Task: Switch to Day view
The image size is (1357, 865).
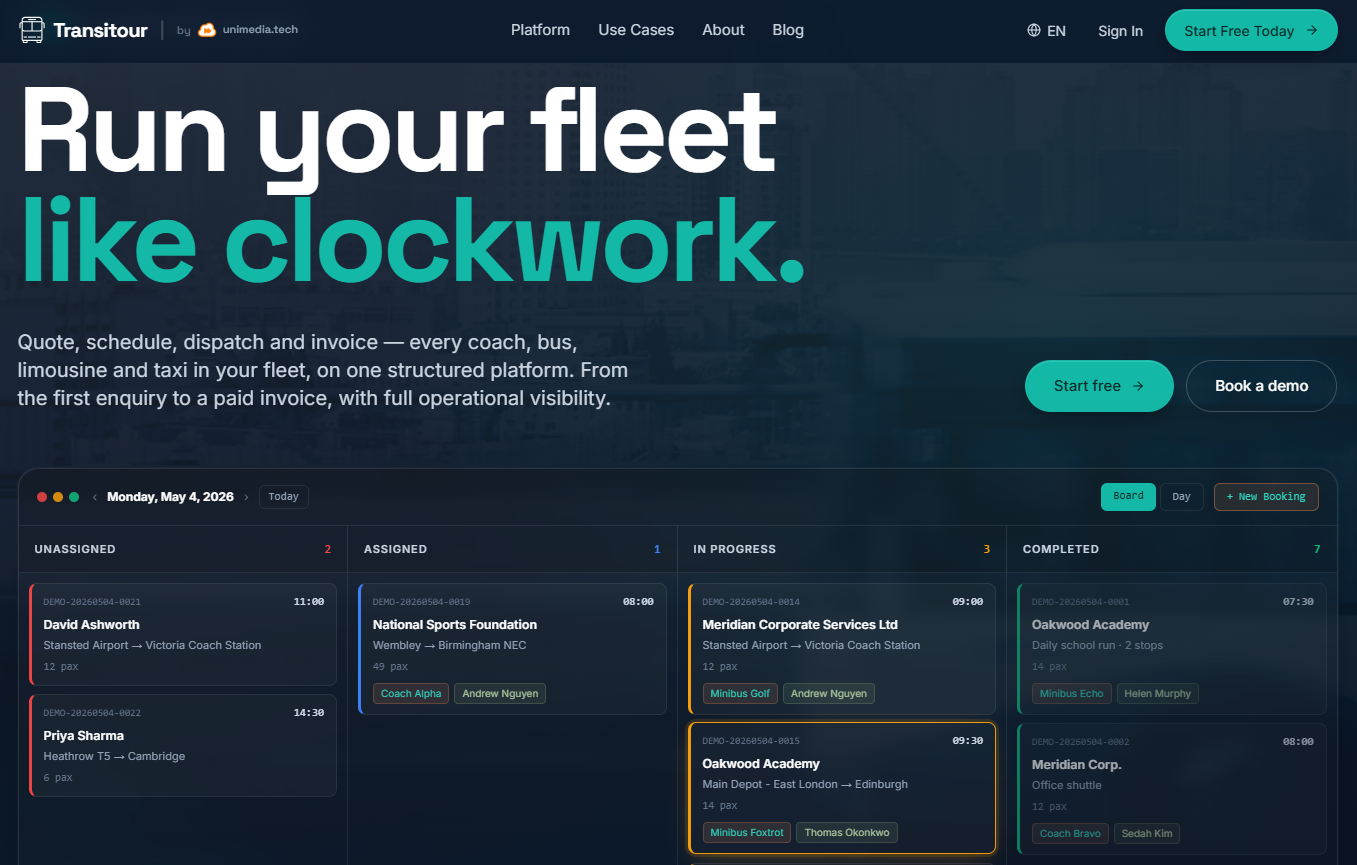Action: 1182,497
